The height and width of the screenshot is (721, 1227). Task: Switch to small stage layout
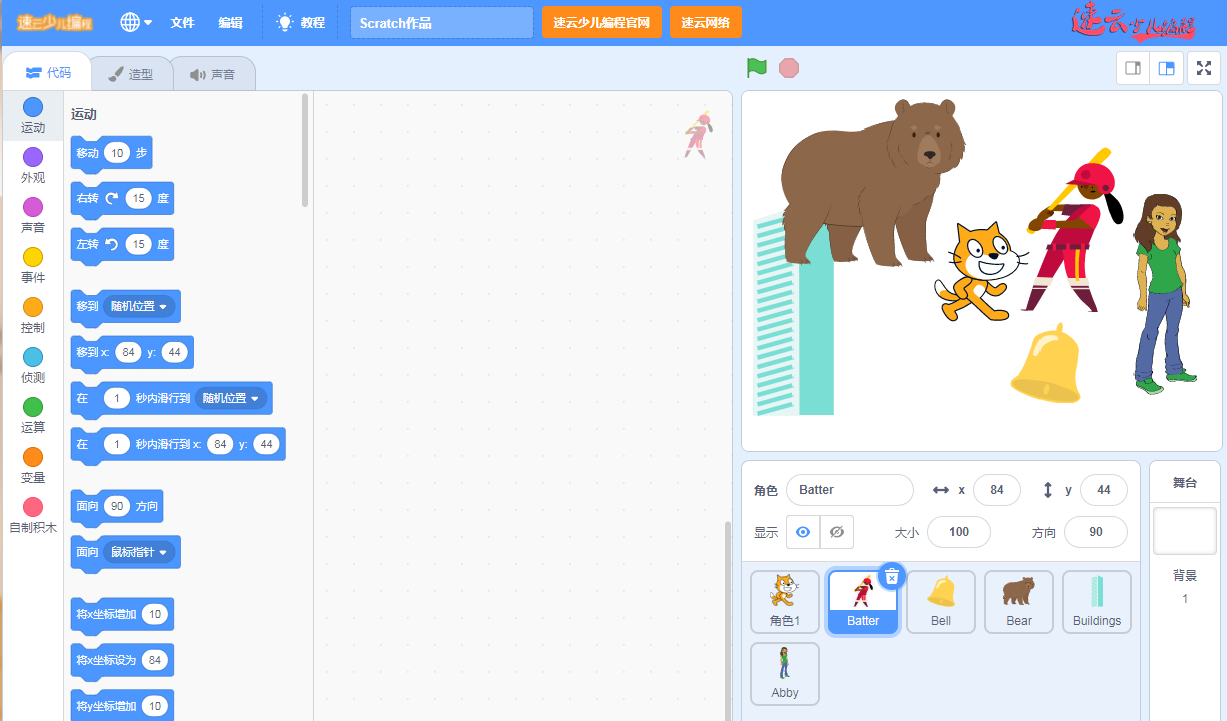(1133, 68)
